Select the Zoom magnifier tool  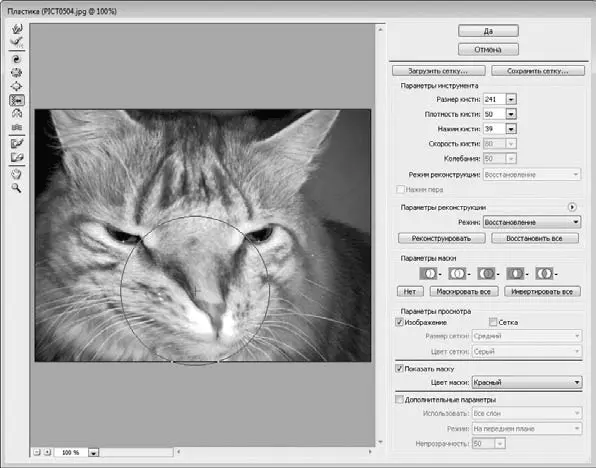(17, 188)
